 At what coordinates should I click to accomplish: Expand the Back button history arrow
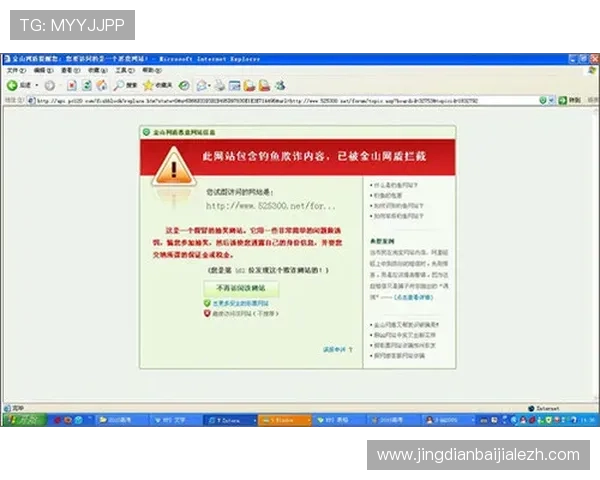pyautogui.click(x=37, y=85)
